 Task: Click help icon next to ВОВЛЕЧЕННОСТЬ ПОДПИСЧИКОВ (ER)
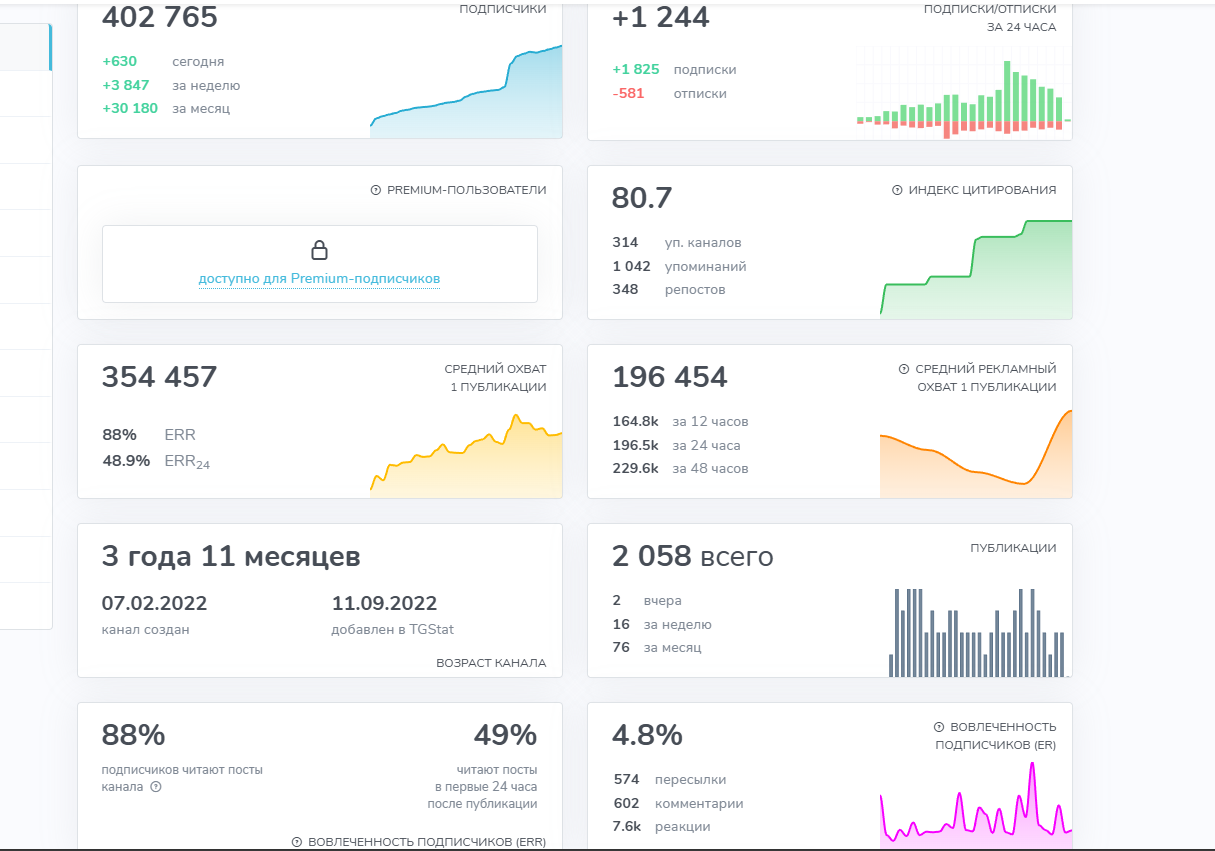939,727
